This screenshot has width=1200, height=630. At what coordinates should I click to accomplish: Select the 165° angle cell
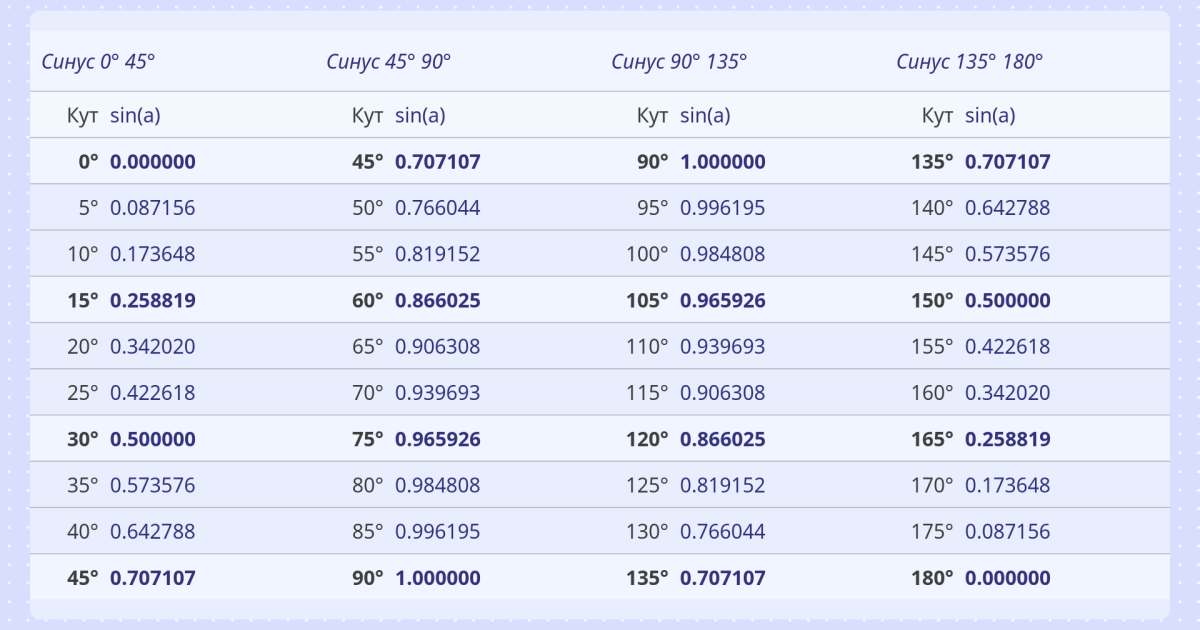933,439
